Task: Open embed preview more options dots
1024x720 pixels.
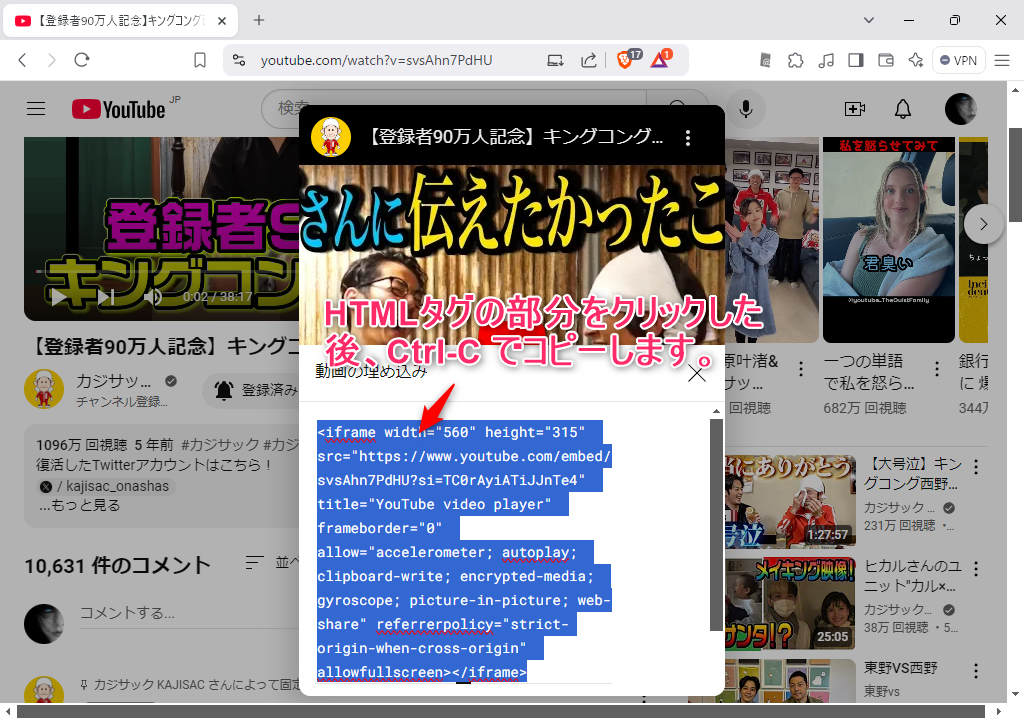Action: 688,138
